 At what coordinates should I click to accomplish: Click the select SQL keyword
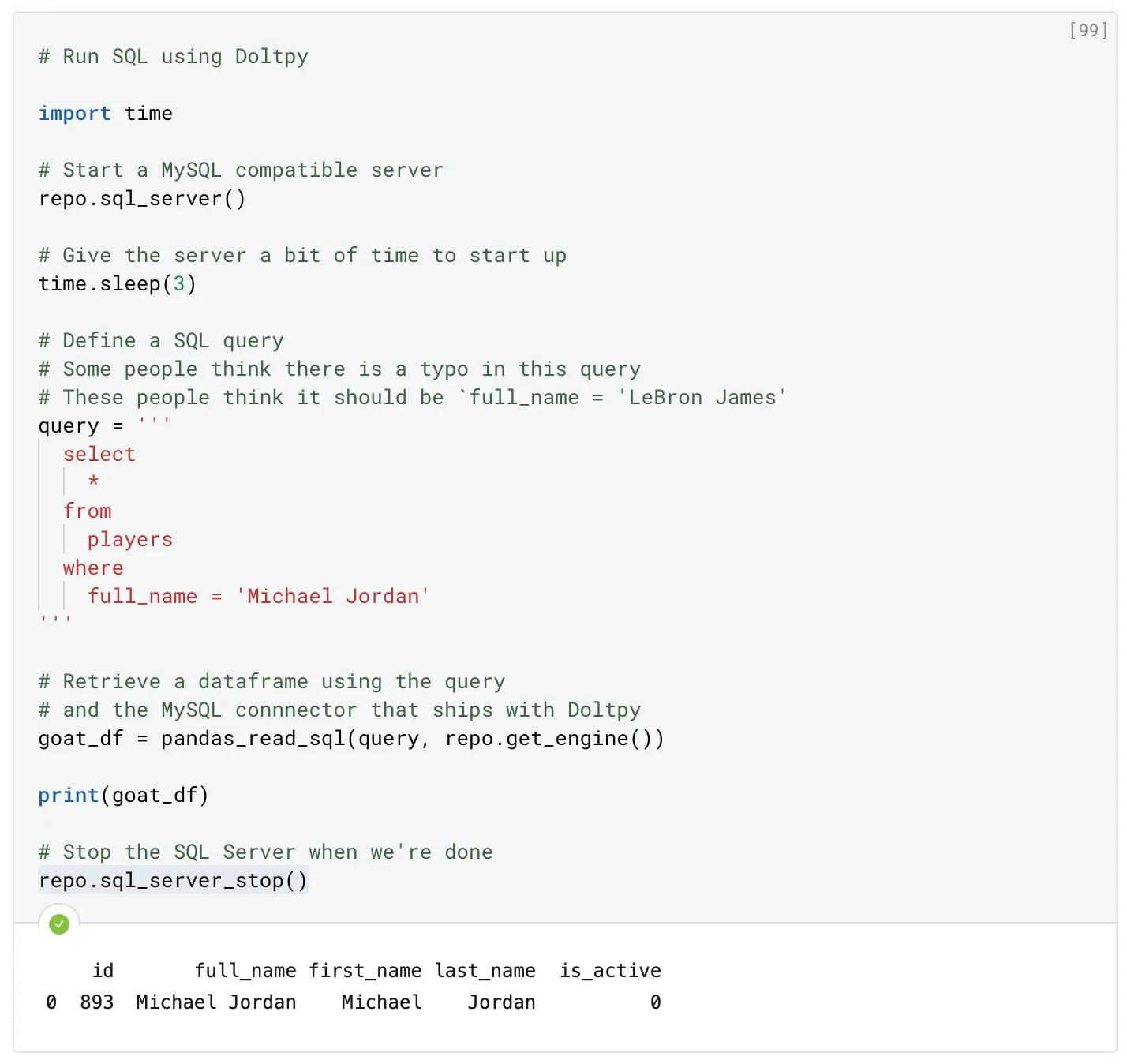[x=99, y=454]
